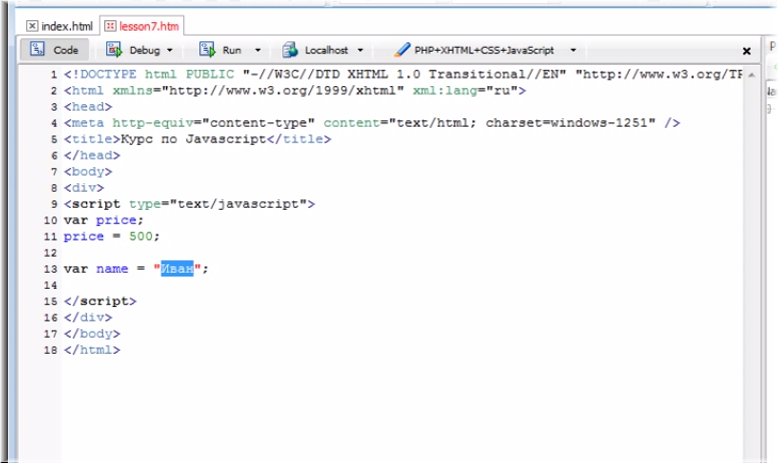Click the "<div>" tag on line 8
The image size is (778, 463).
(x=84, y=188)
